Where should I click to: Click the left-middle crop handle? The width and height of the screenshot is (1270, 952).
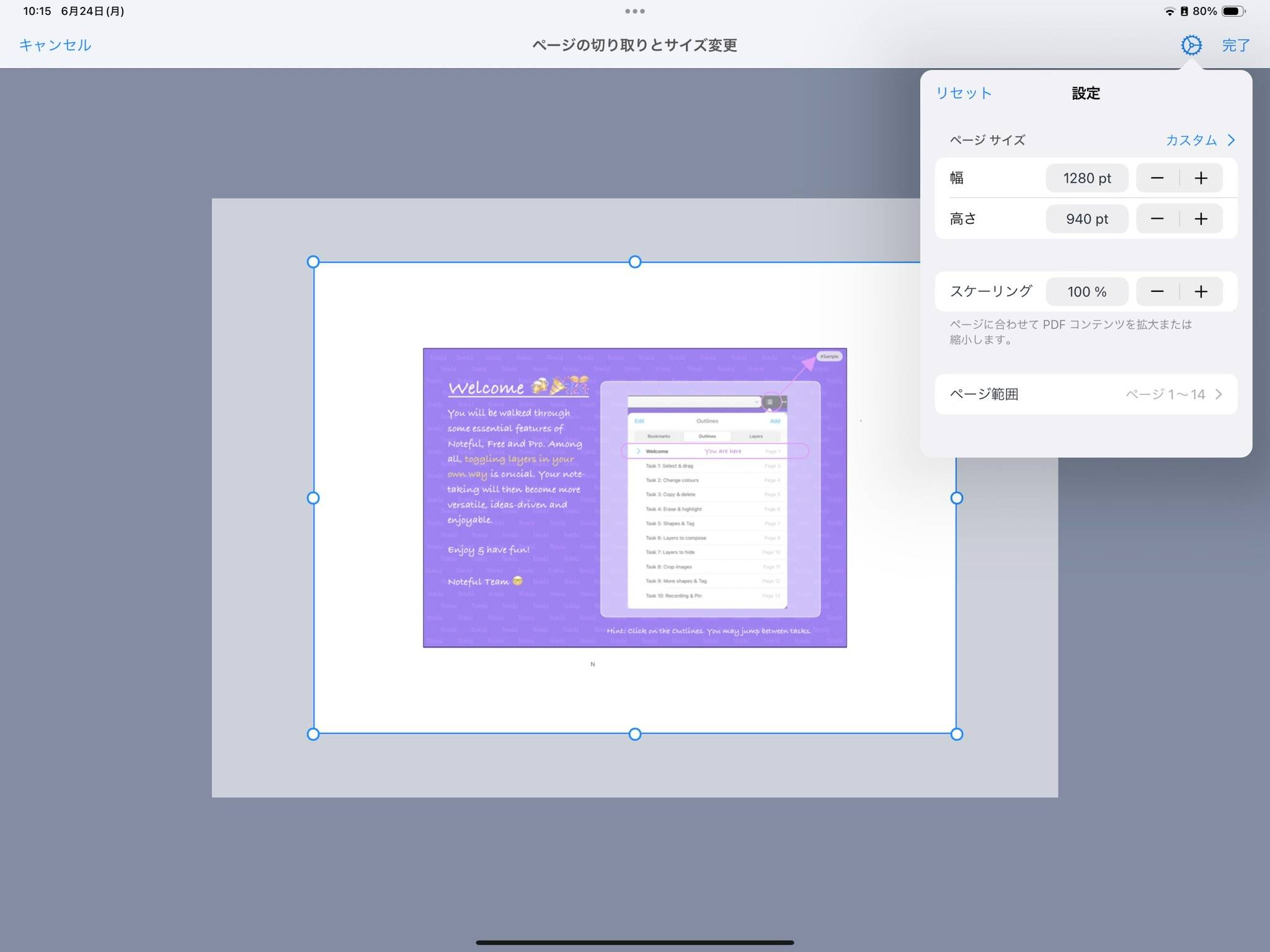pyautogui.click(x=313, y=498)
